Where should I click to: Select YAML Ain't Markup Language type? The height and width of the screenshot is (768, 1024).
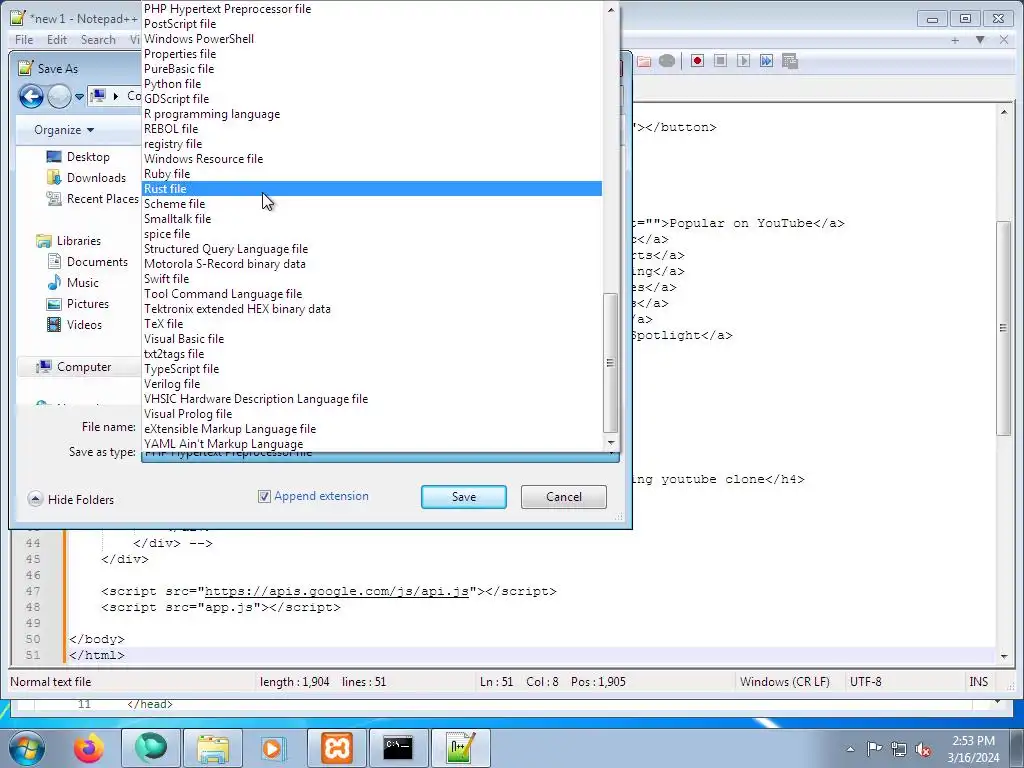[x=372, y=444]
